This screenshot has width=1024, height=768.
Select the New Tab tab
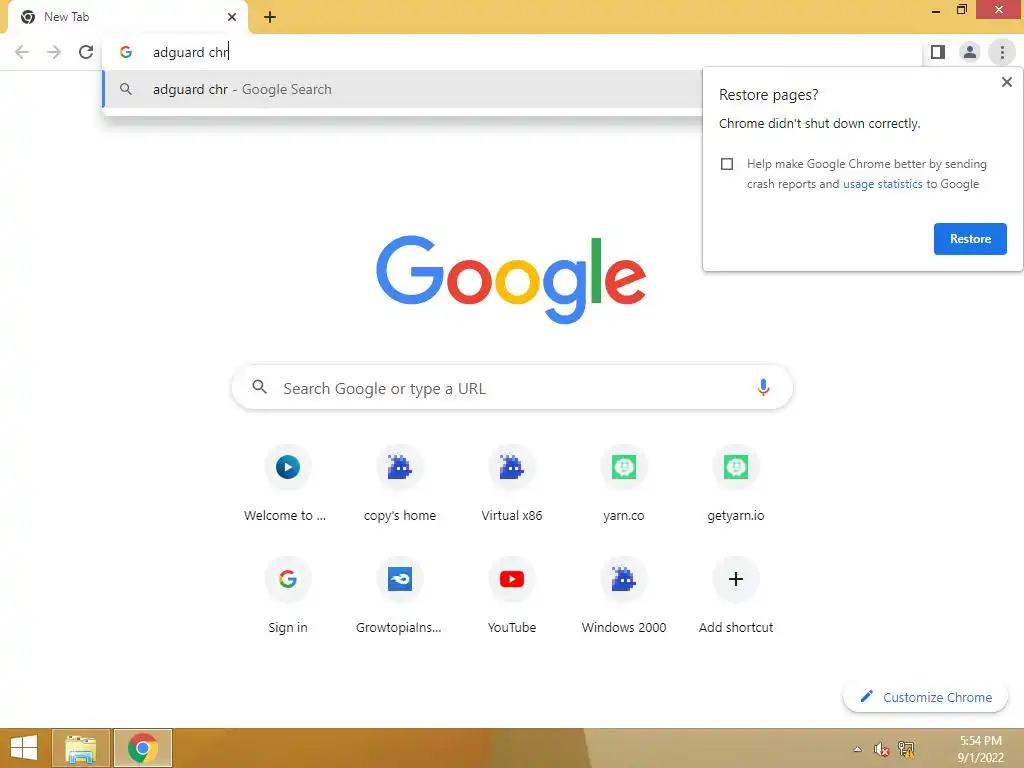pos(127,17)
